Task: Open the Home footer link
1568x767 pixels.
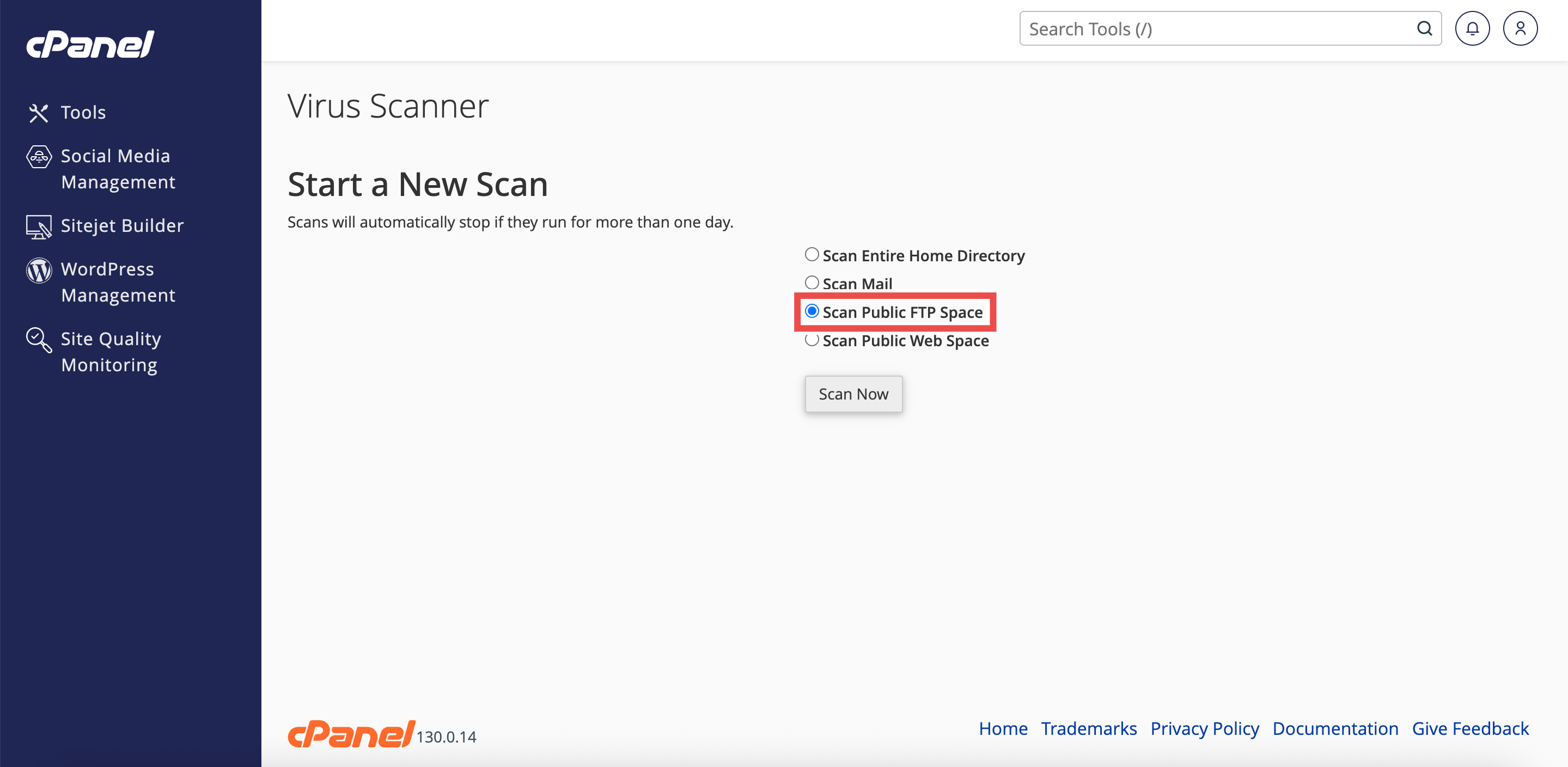Action: click(1003, 728)
